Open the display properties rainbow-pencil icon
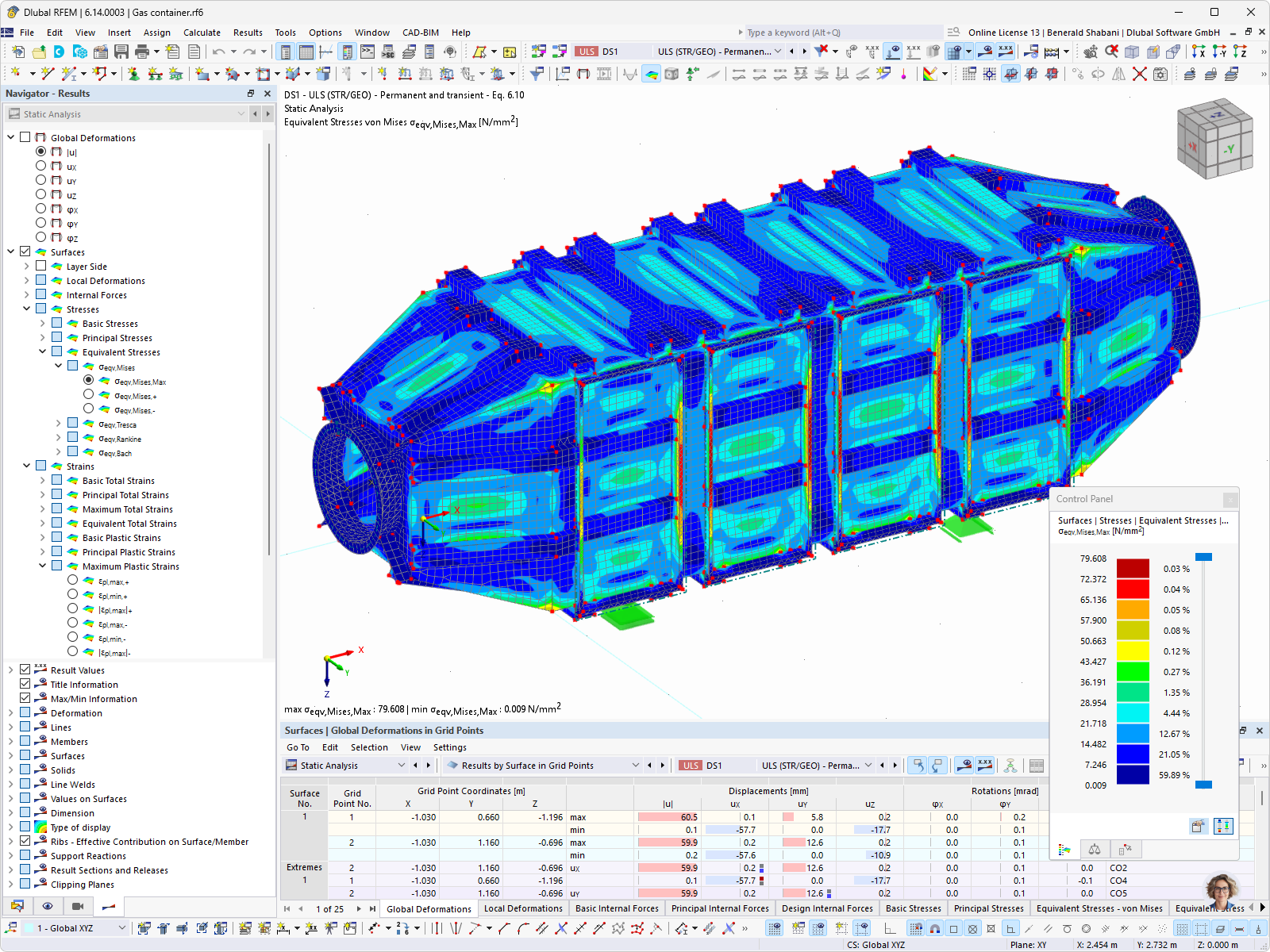 coord(931,75)
